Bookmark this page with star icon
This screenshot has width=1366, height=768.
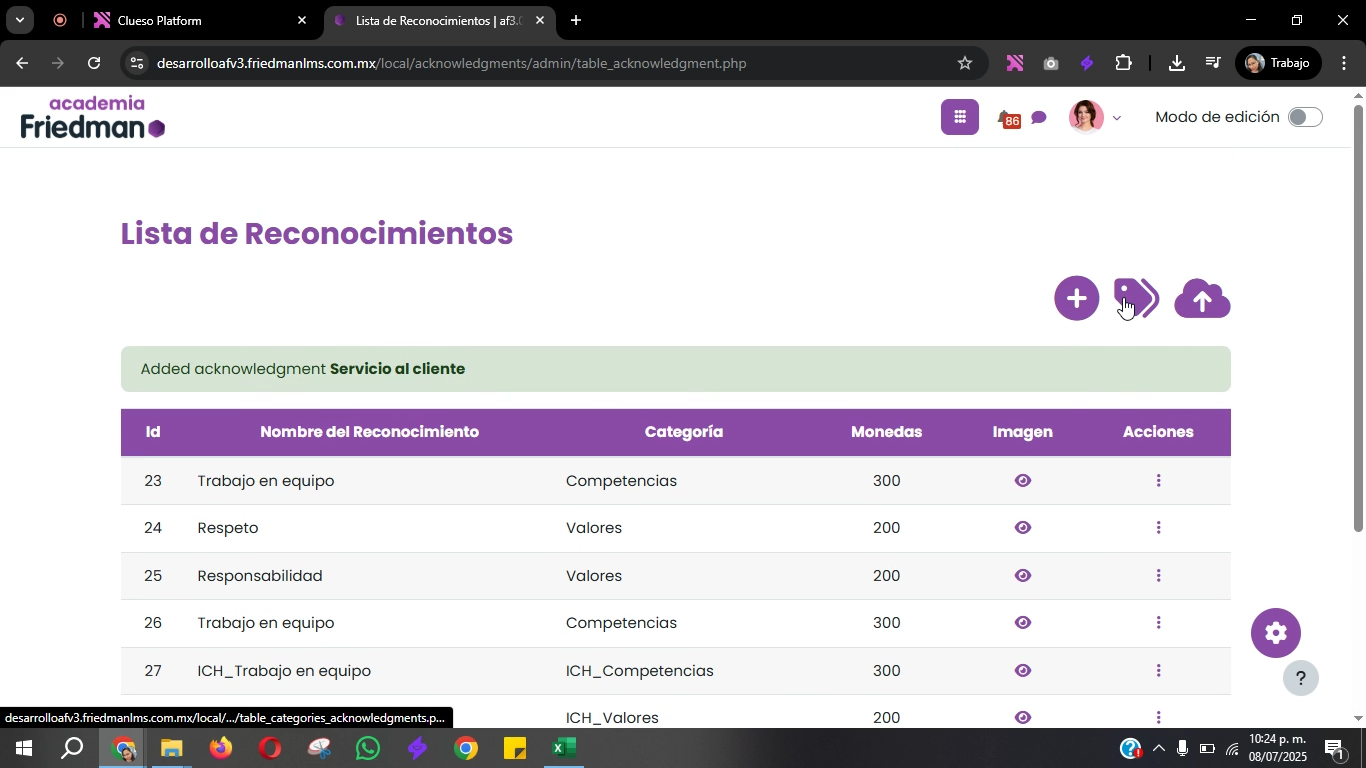coord(965,63)
